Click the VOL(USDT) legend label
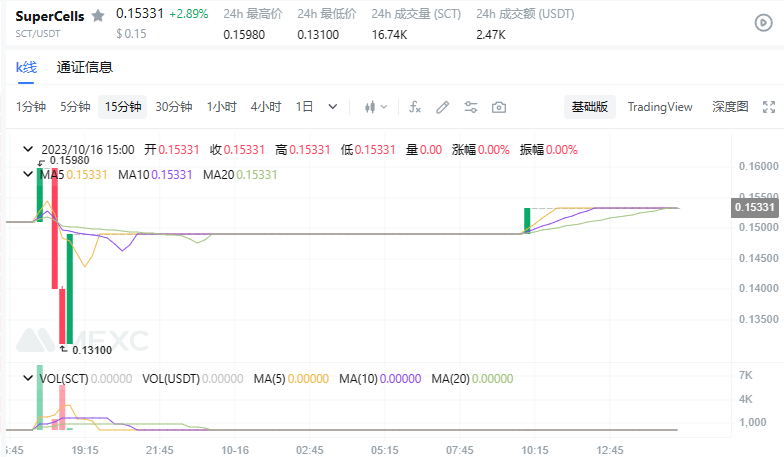Screen dimensions: 784x457 [x=171, y=378]
